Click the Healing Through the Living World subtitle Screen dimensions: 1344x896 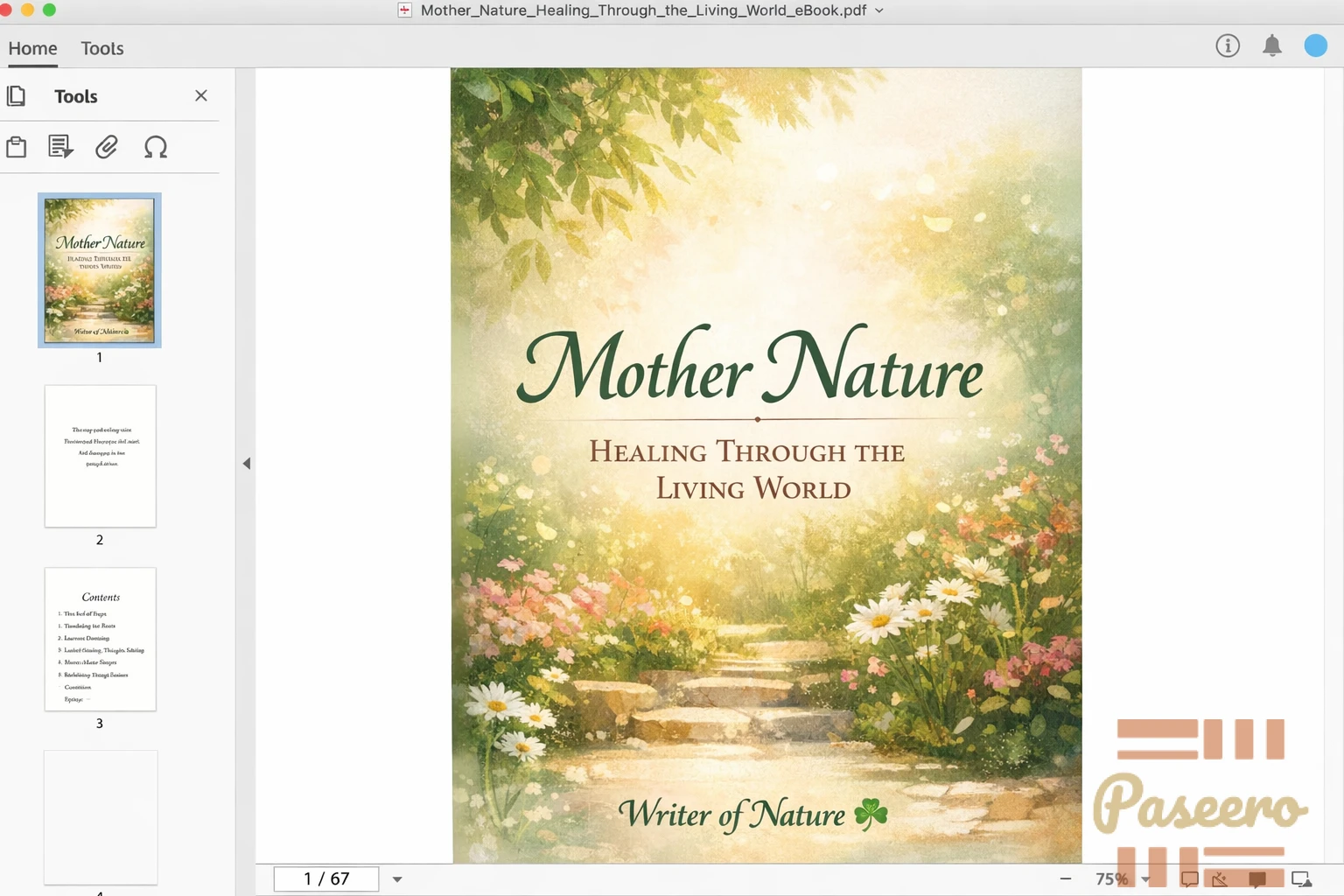coord(749,470)
